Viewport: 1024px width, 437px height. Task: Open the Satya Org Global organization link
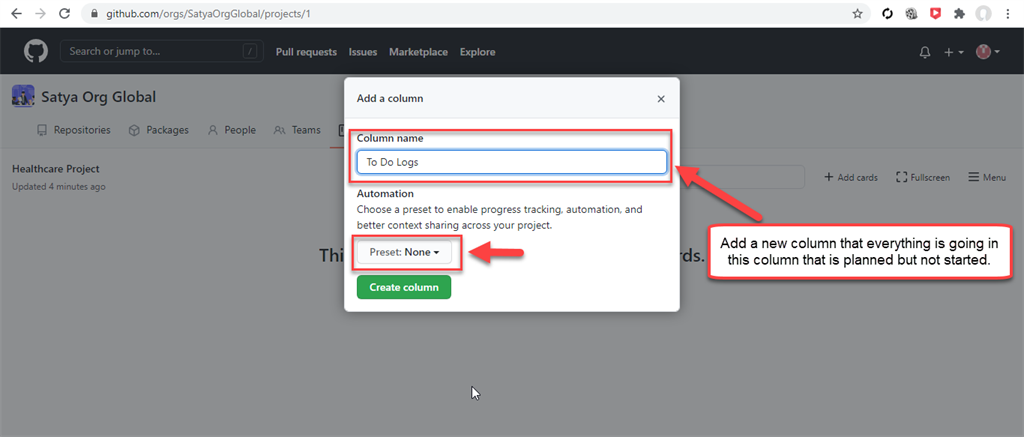(99, 97)
